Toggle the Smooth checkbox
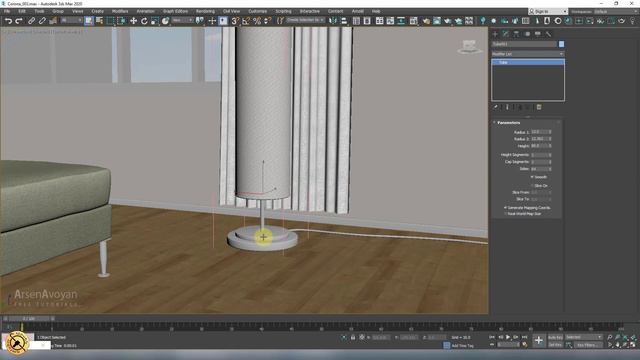 tap(532, 177)
